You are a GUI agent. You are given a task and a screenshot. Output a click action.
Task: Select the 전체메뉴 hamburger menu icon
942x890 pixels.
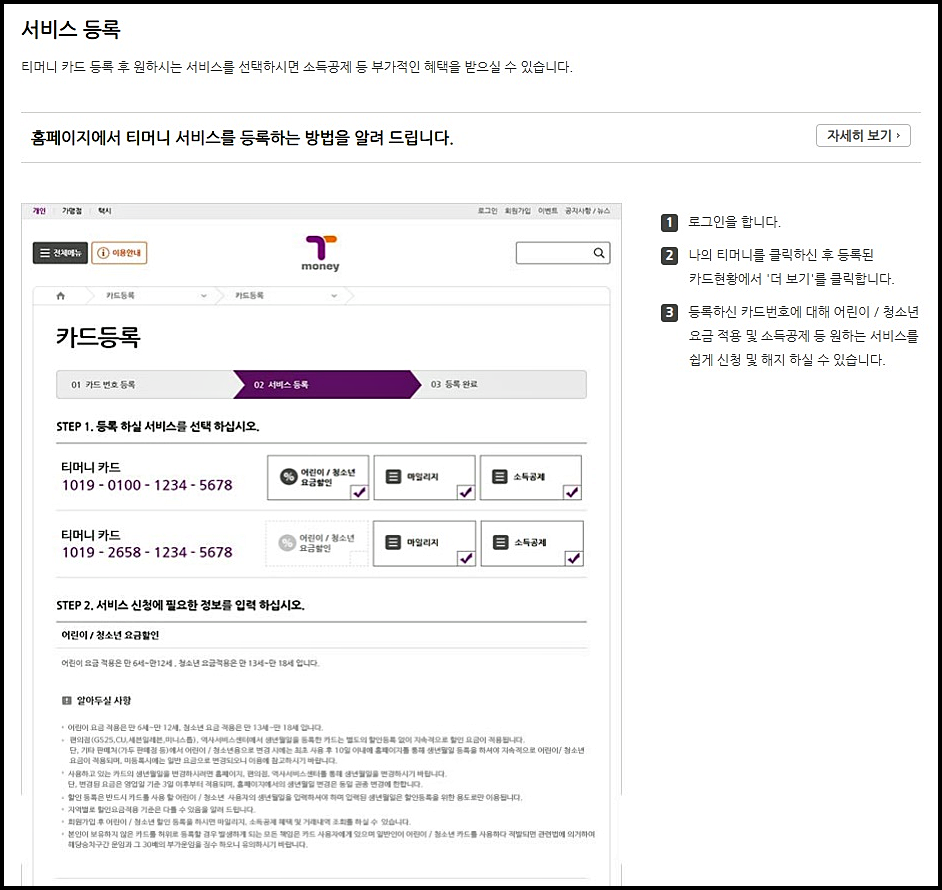47,252
